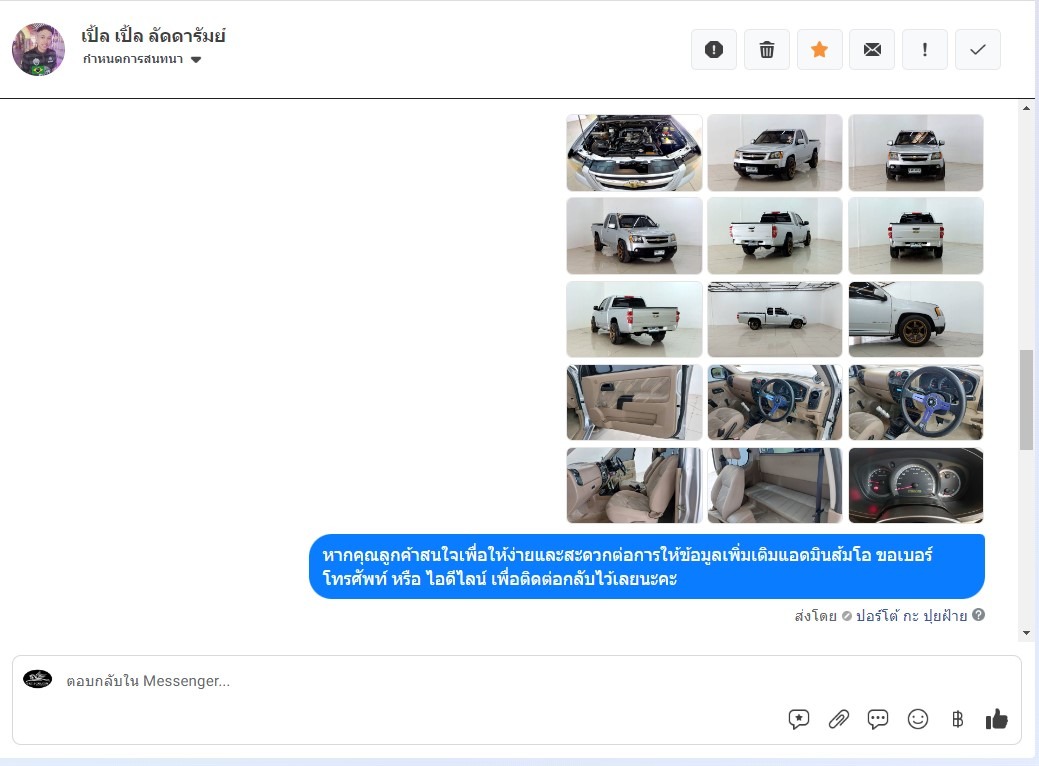1039x766 pixels.
Task: Open the engine bay photo thumbnail
Action: pos(634,152)
